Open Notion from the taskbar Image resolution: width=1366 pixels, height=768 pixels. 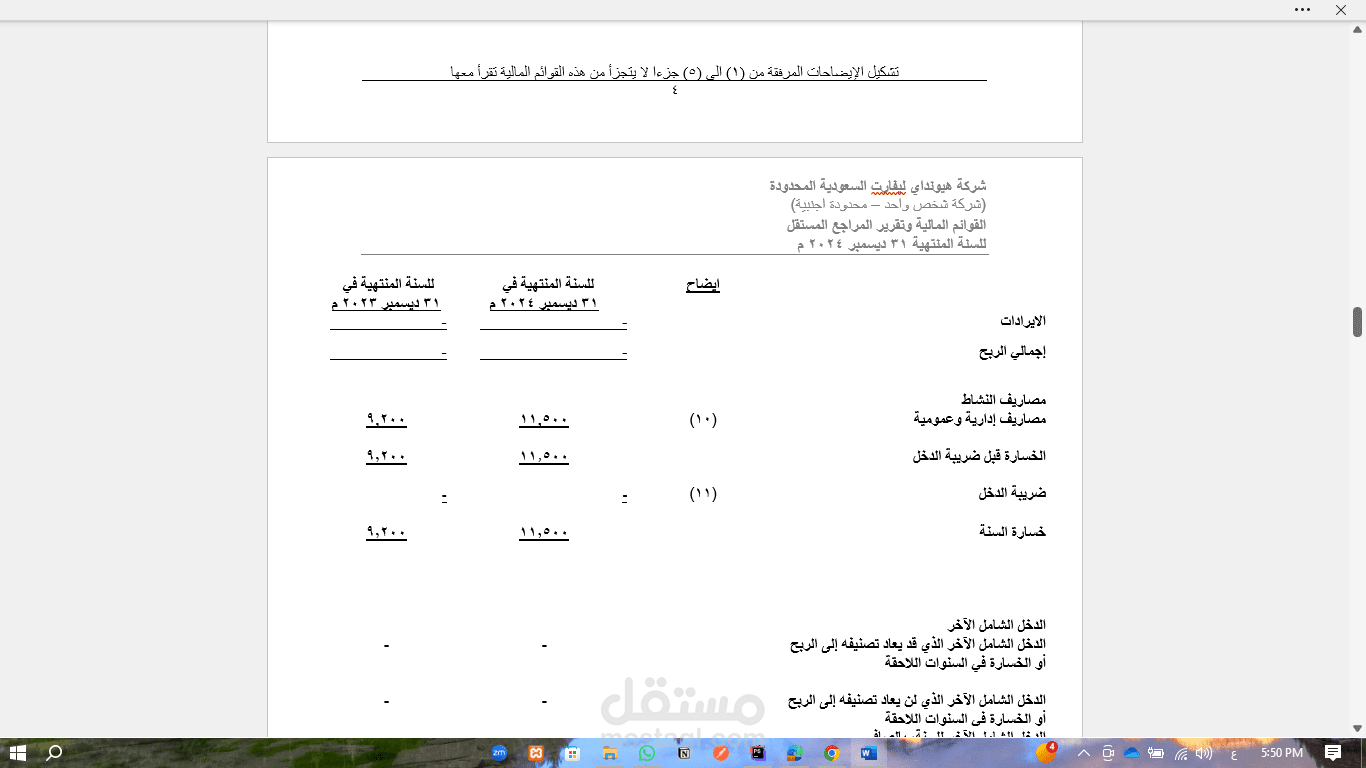point(684,752)
